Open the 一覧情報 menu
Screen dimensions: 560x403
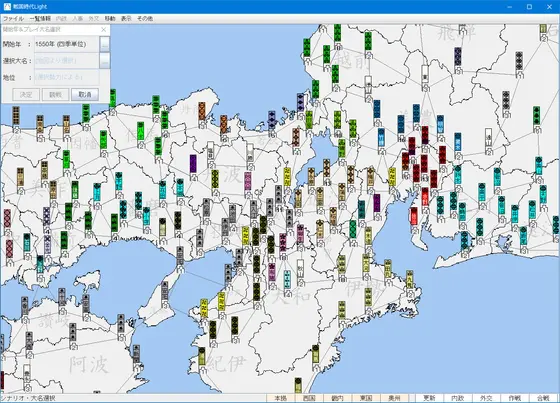point(40,19)
